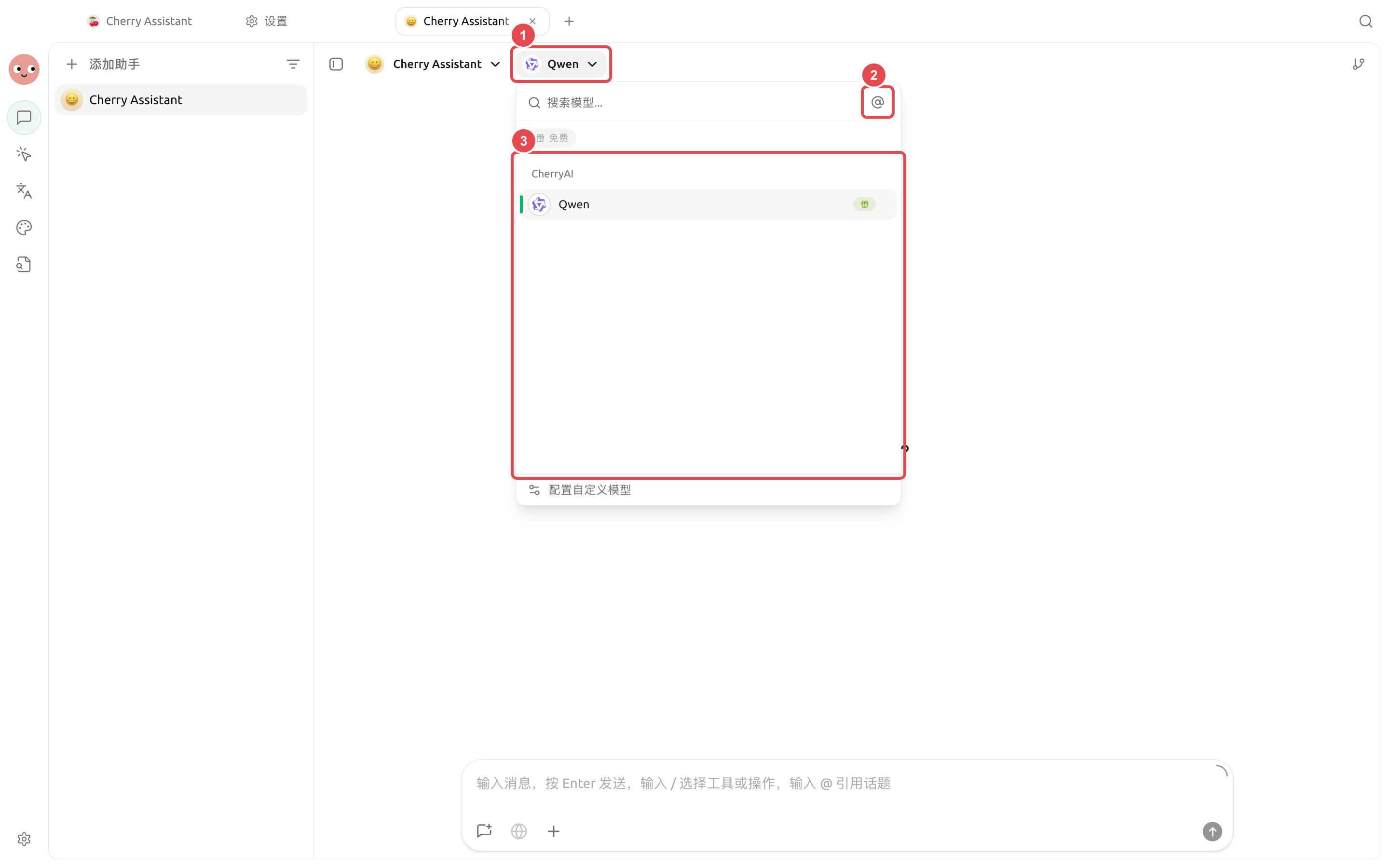Click the branch icon in chat header
1389x868 pixels.
click(x=1358, y=64)
